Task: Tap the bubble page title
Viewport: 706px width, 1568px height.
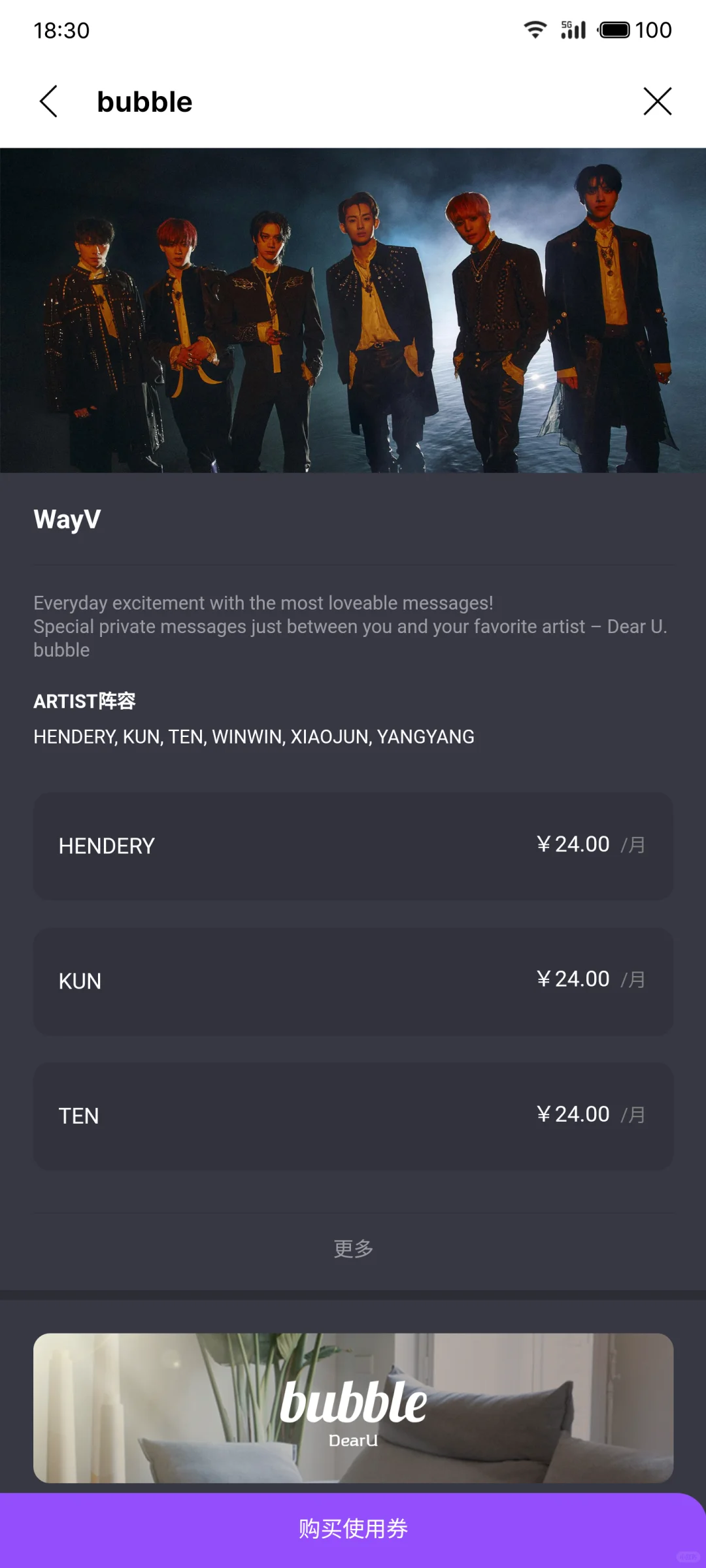Action: pos(144,102)
